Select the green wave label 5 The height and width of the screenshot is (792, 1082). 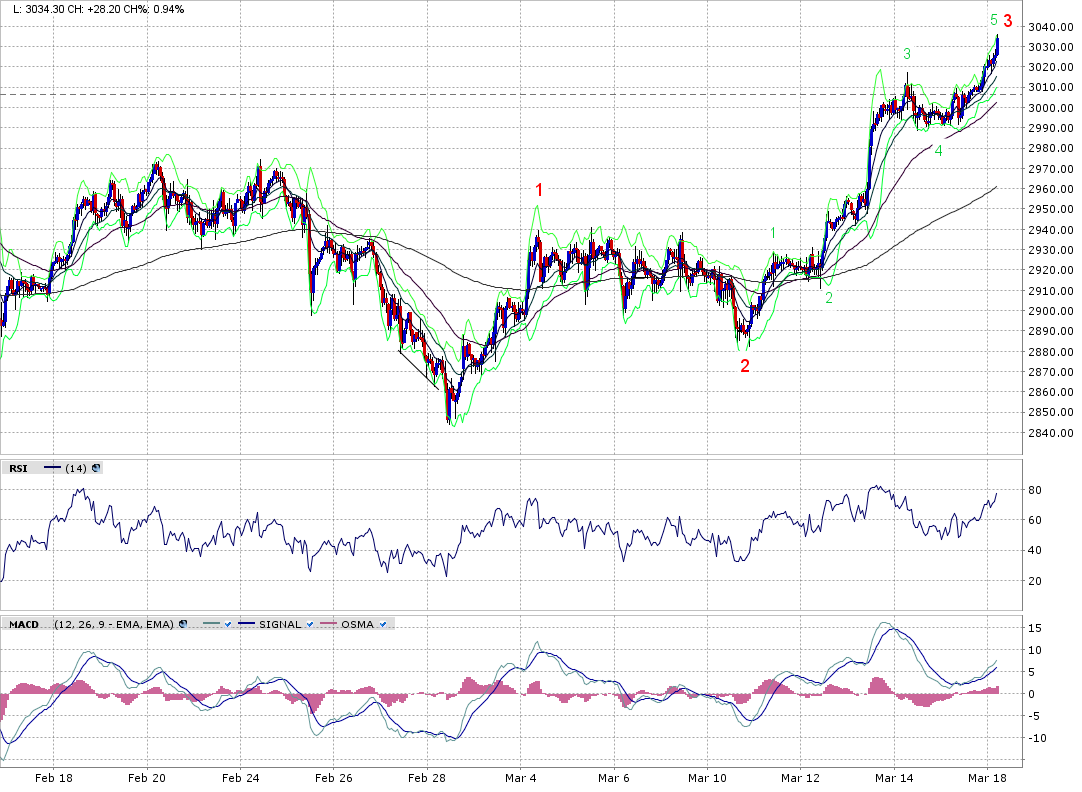993,20
